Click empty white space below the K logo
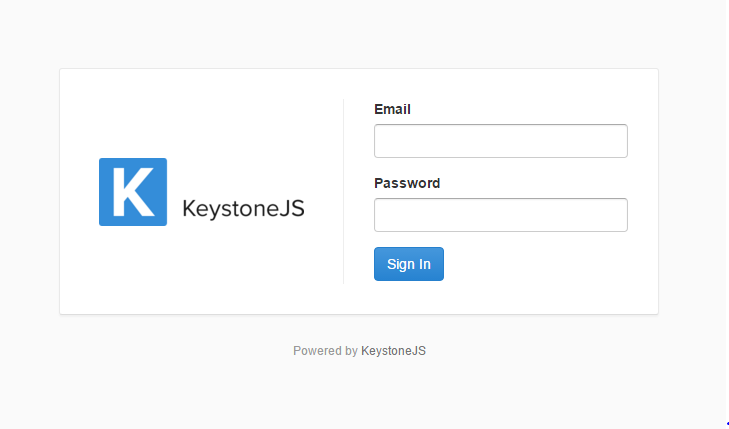This screenshot has width=729, height=429. [133, 270]
